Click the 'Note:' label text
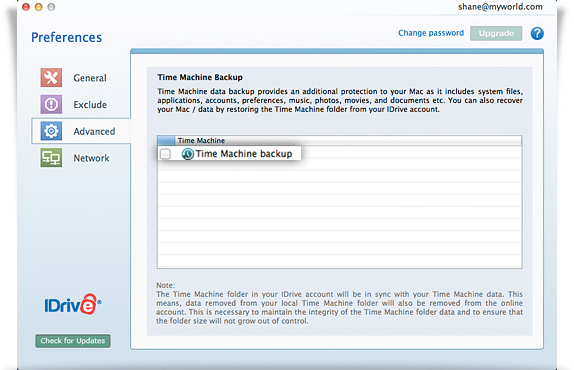This screenshot has height=370, width=574. point(165,285)
